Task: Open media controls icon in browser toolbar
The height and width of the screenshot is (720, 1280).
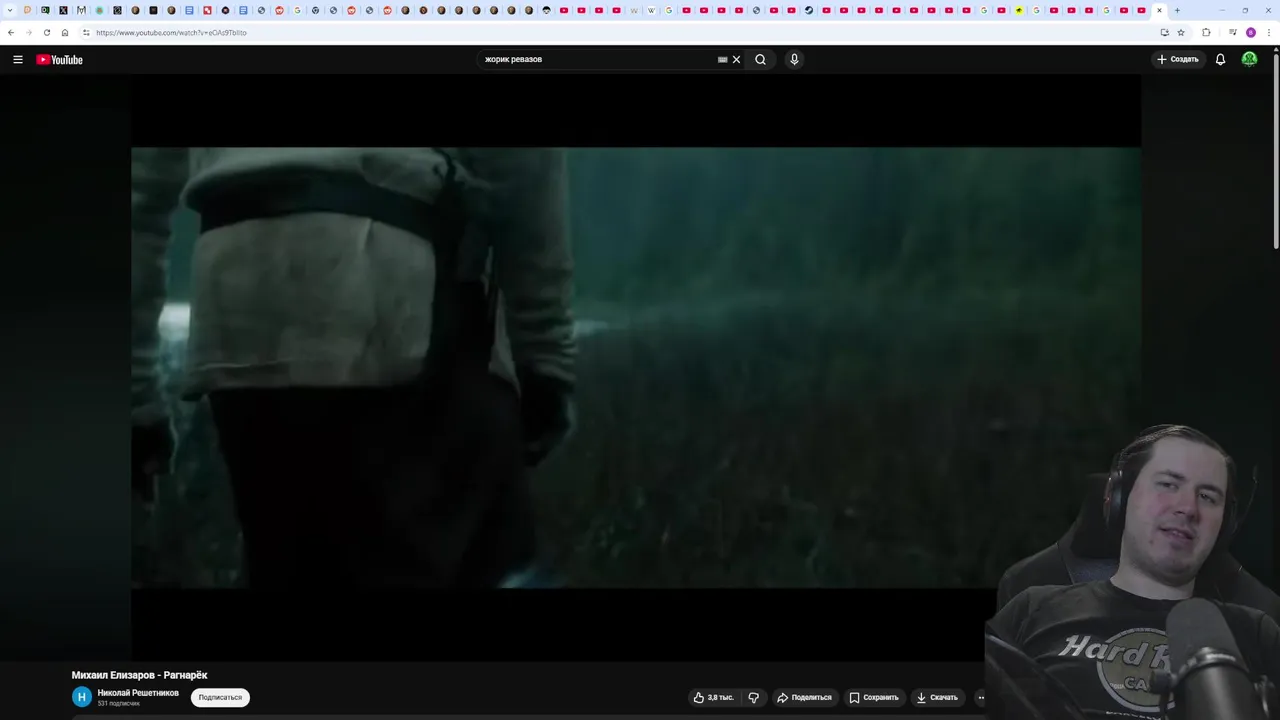Action: coord(1232,32)
